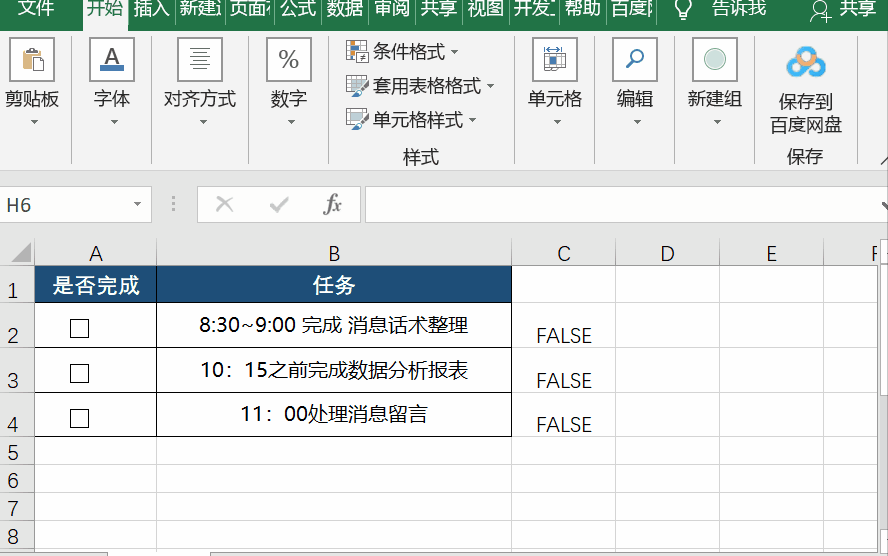Tick the checkbox for 8:30~9:00 task row
This screenshot has height=556, width=888.
coord(79,328)
